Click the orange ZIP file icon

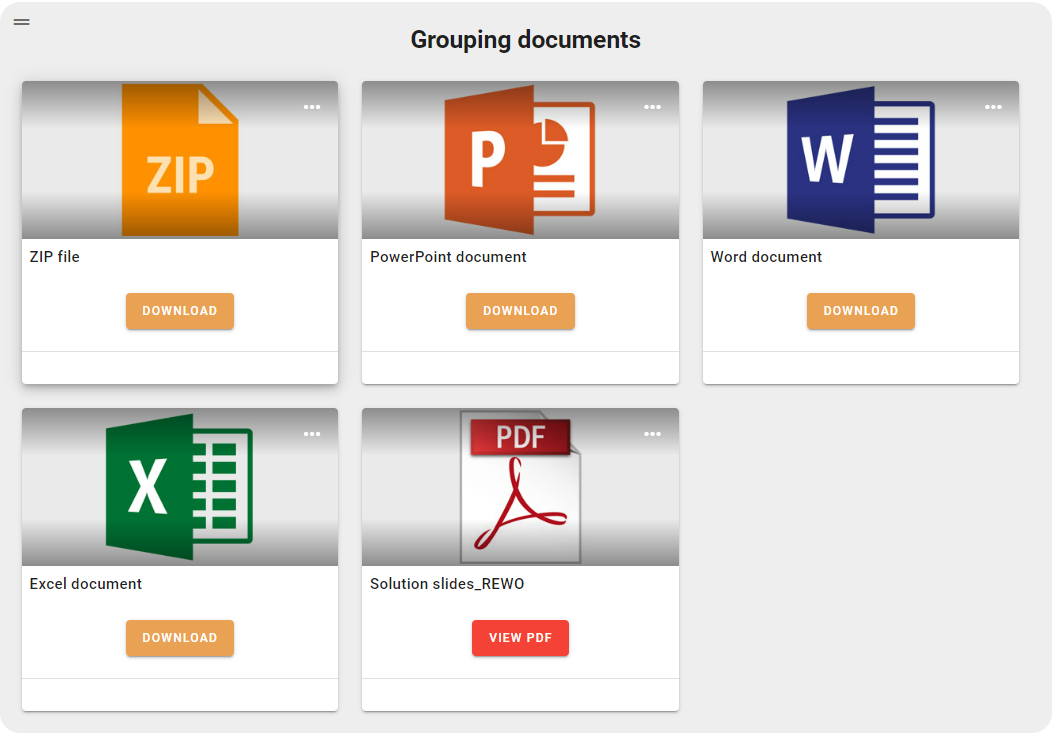[180, 160]
